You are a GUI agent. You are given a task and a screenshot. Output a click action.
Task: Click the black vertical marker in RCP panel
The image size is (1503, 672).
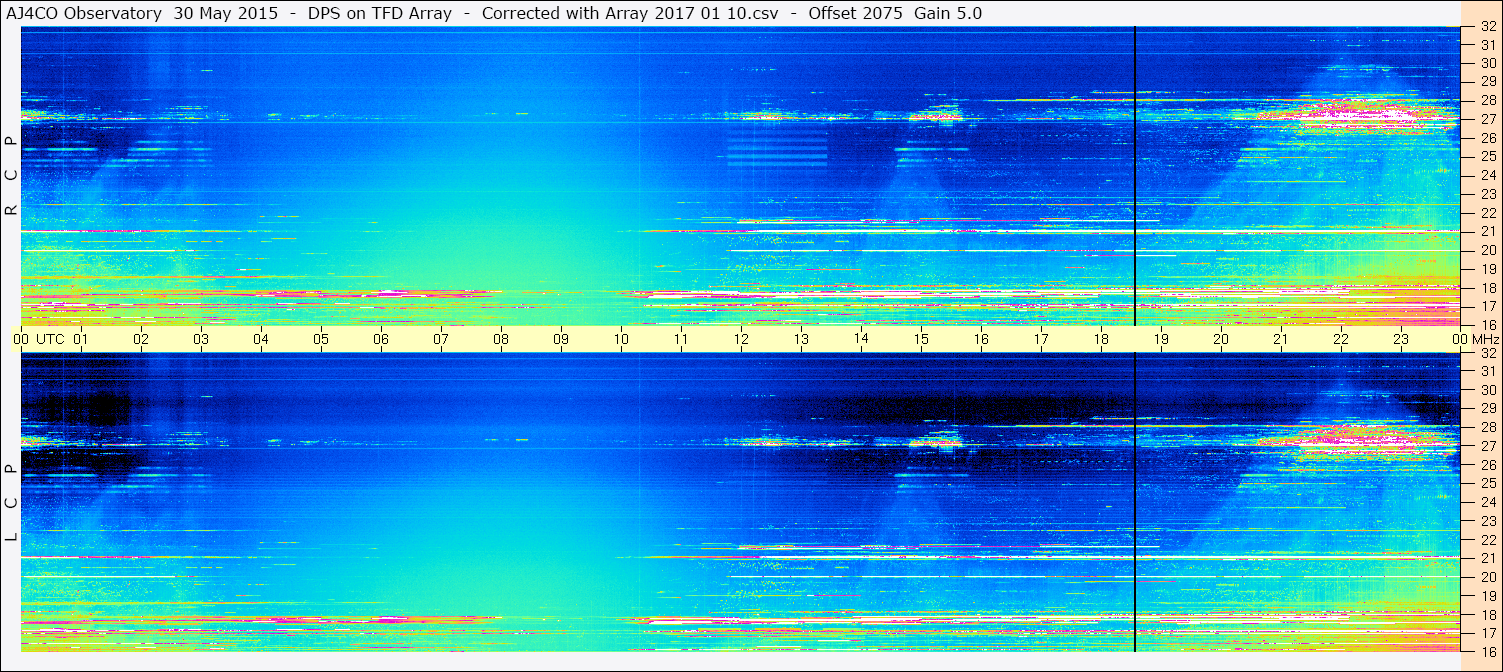point(1135,176)
